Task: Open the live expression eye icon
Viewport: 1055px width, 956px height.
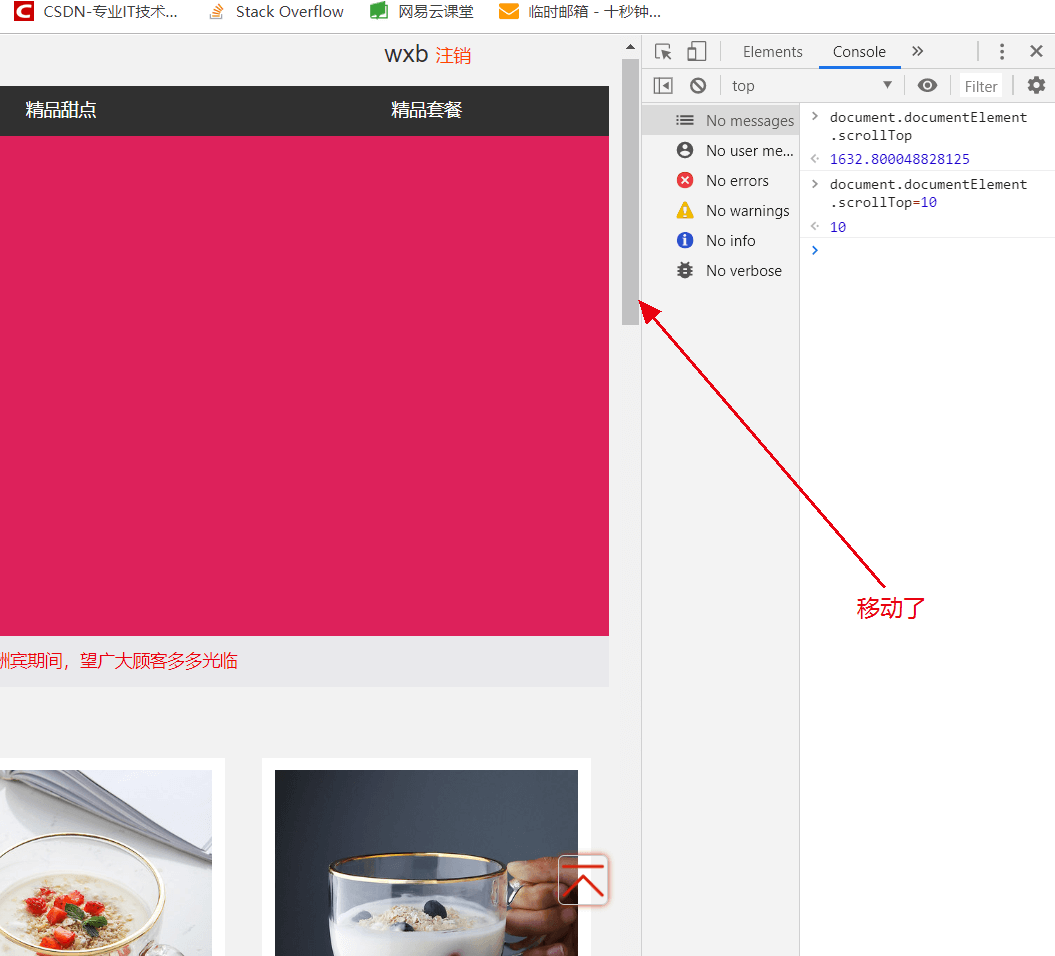Action: click(x=927, y=86)
